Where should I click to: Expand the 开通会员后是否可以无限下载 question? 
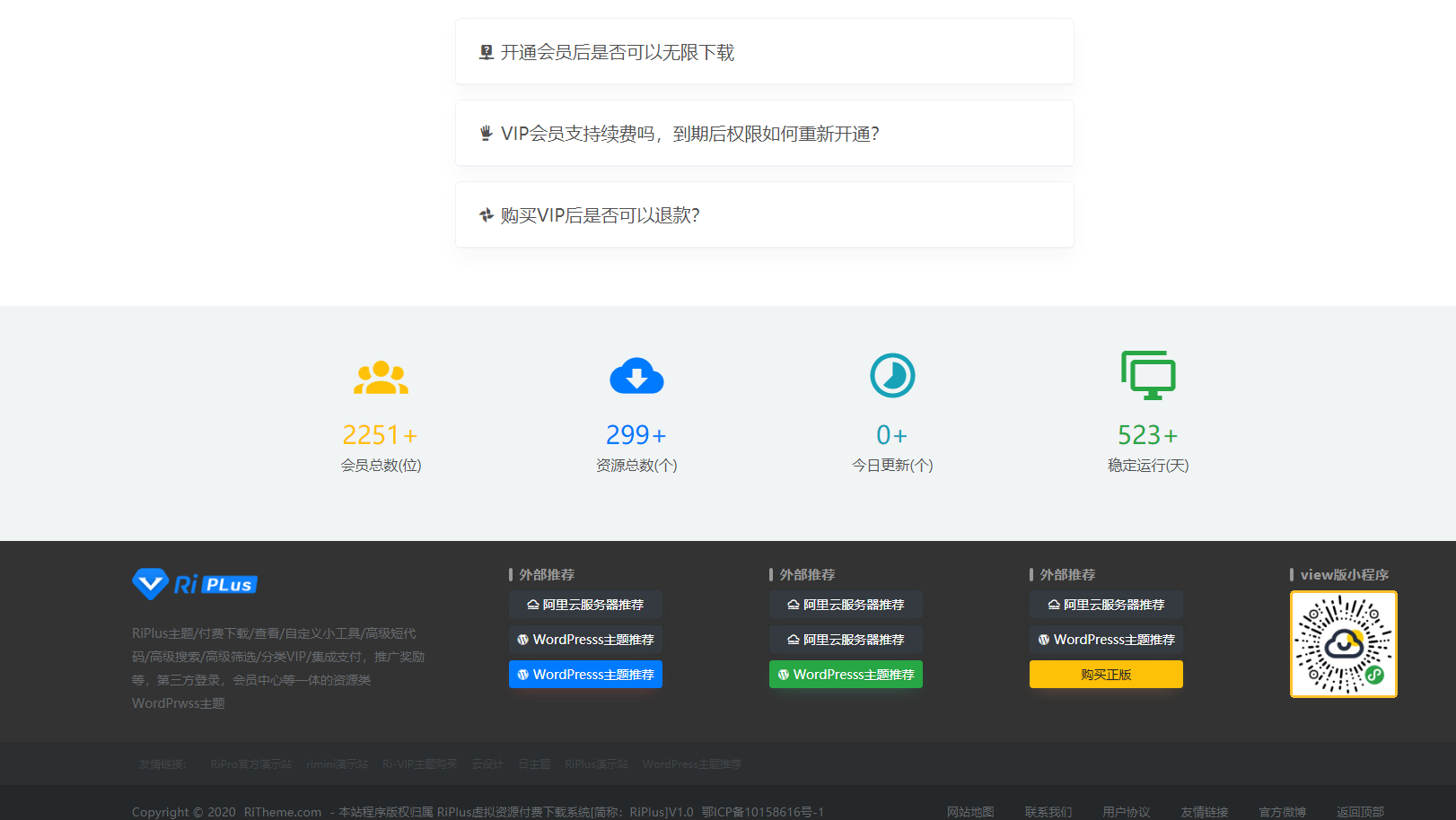point(764,52)
